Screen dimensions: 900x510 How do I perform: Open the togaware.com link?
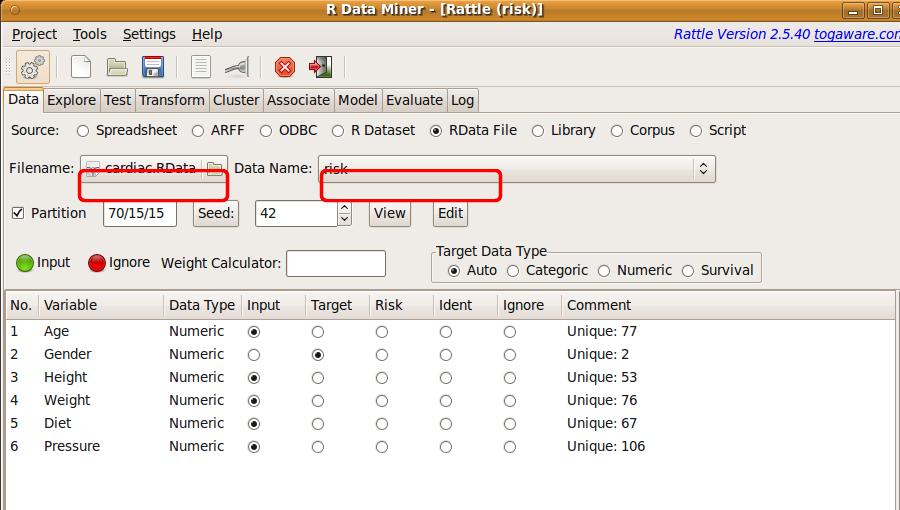click(x=856, y=34)
